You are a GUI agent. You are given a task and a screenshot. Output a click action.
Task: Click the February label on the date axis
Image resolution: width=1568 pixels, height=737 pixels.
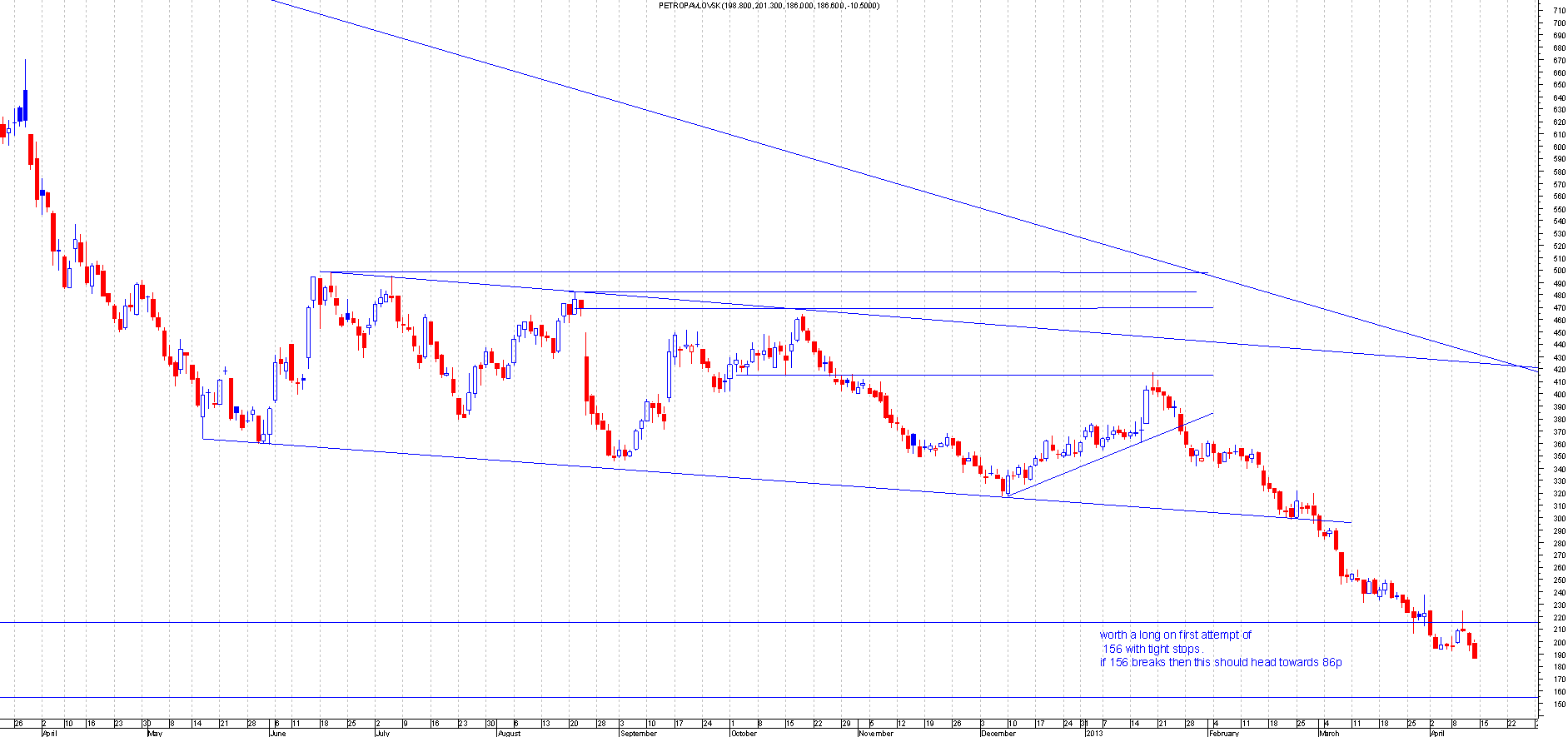tap(1224, 734)
